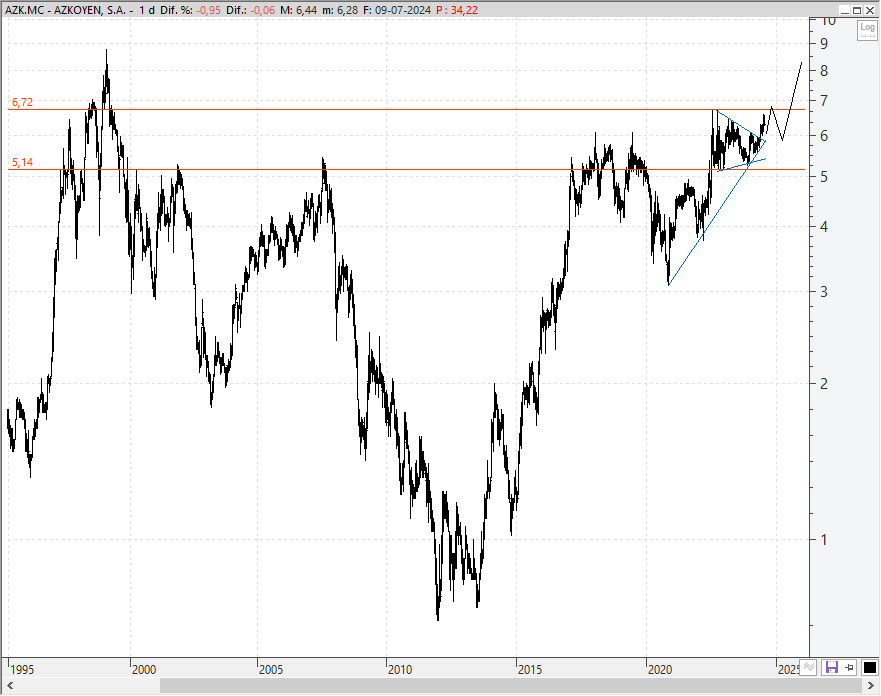Click the price axis label 8
Viewport: 881px width, 696px height.
824,71
